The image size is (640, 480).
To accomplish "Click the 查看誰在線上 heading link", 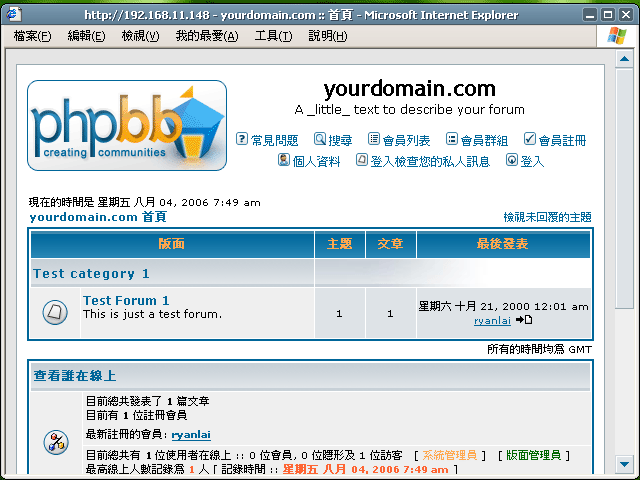I will tap(75, 376).
